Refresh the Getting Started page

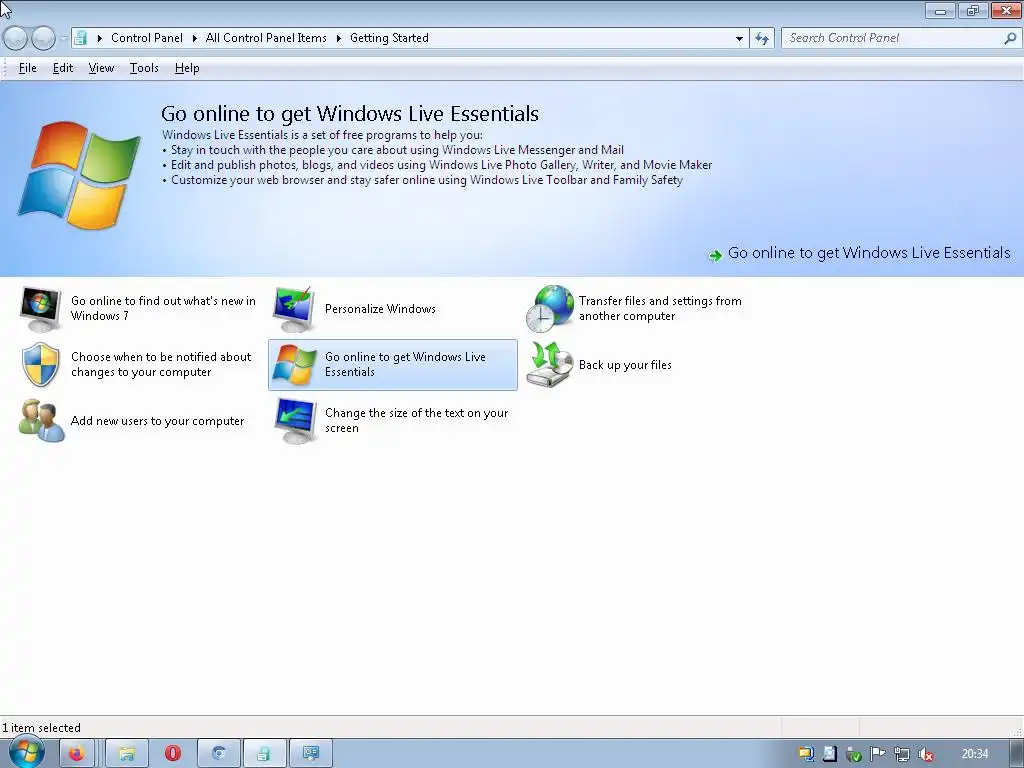(762, 38)
